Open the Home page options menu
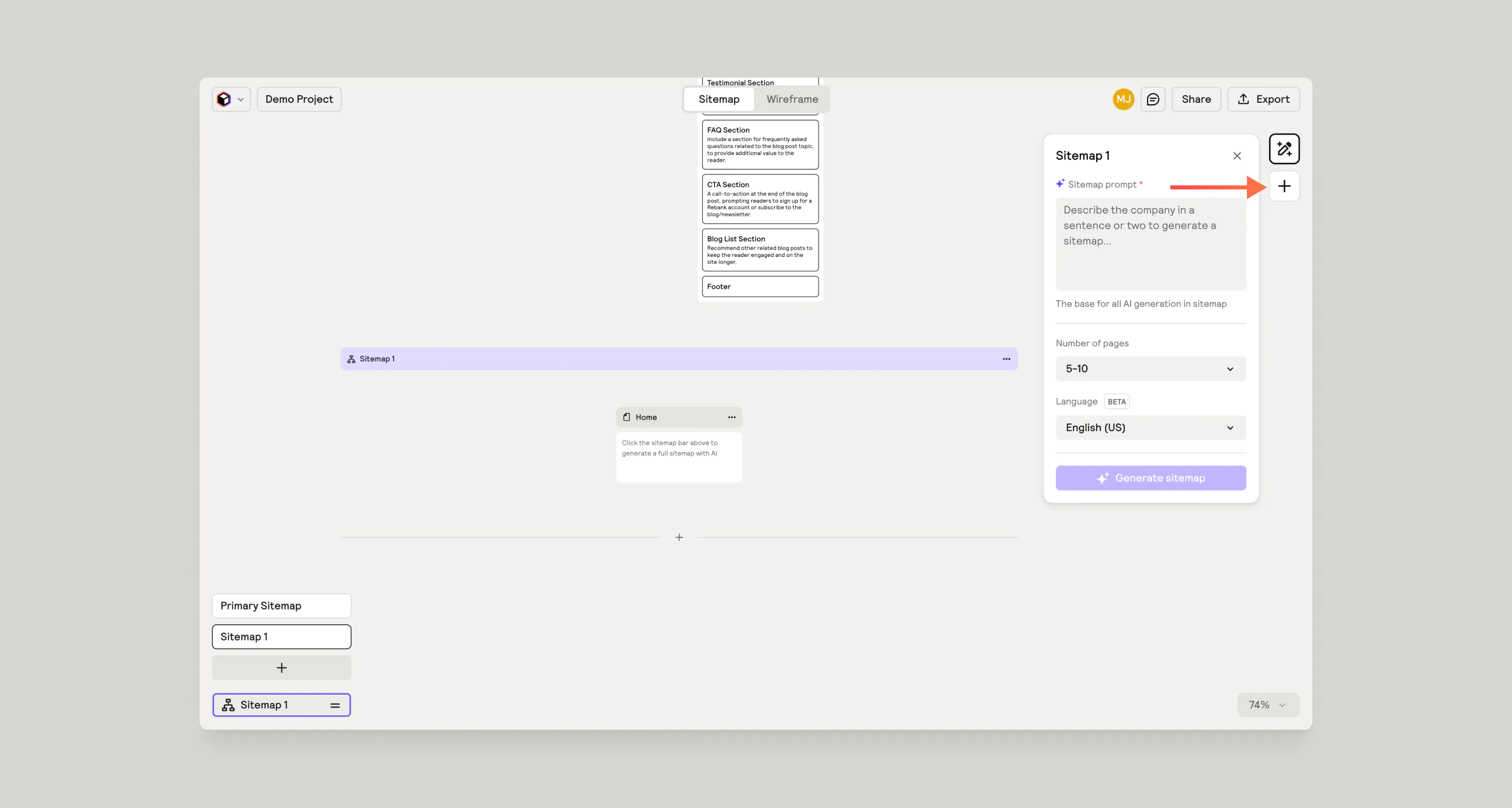The height and width of the screenshot is (808, 1512). pos(731,417)
